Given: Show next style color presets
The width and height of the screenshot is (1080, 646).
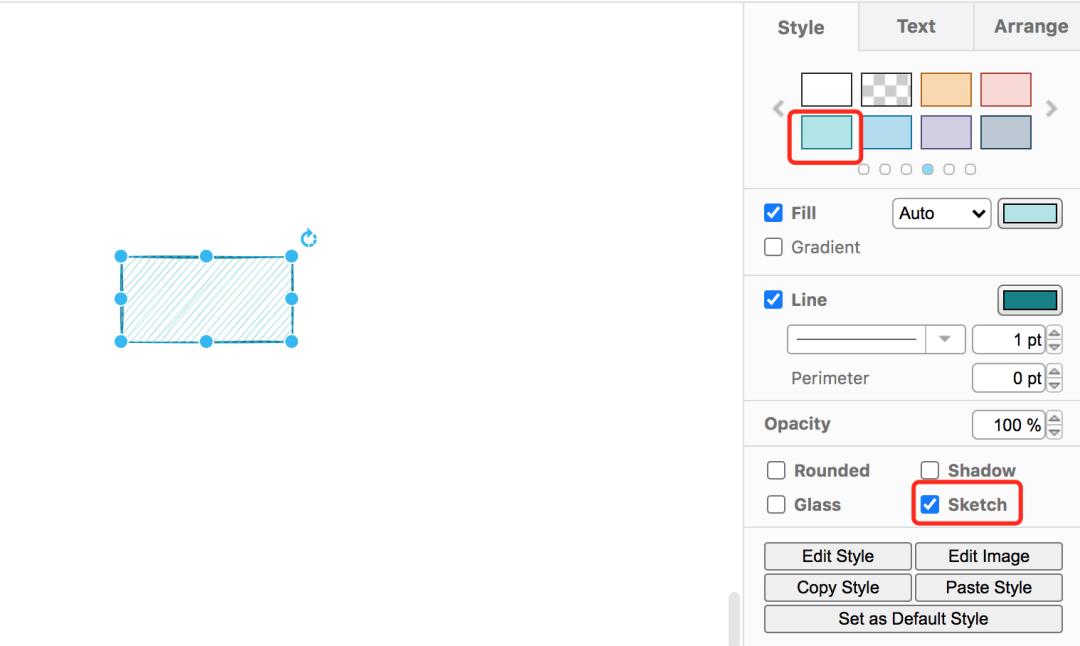Looking at the screenshot, I should coord(1050,109).
